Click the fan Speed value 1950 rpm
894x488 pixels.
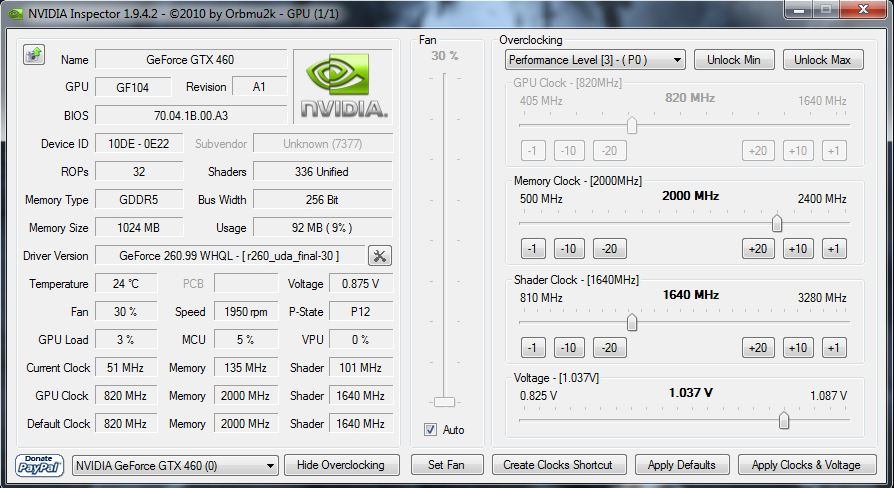pyautogui.click(x=246, y=312)
